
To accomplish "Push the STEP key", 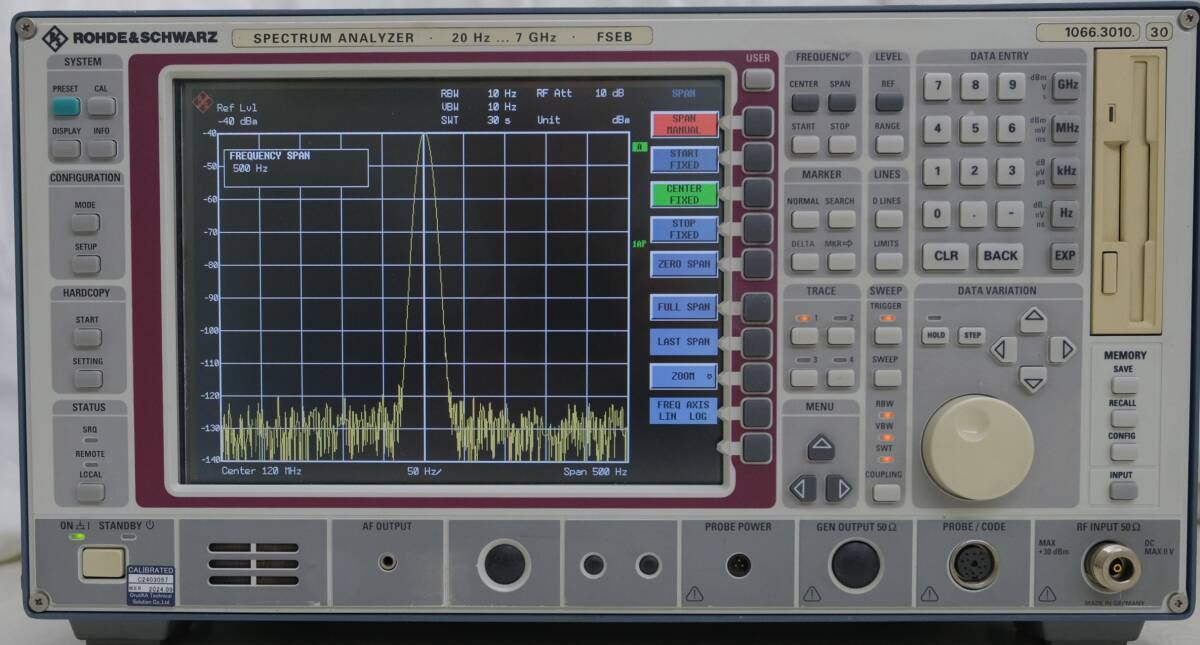I will point(972,336).
